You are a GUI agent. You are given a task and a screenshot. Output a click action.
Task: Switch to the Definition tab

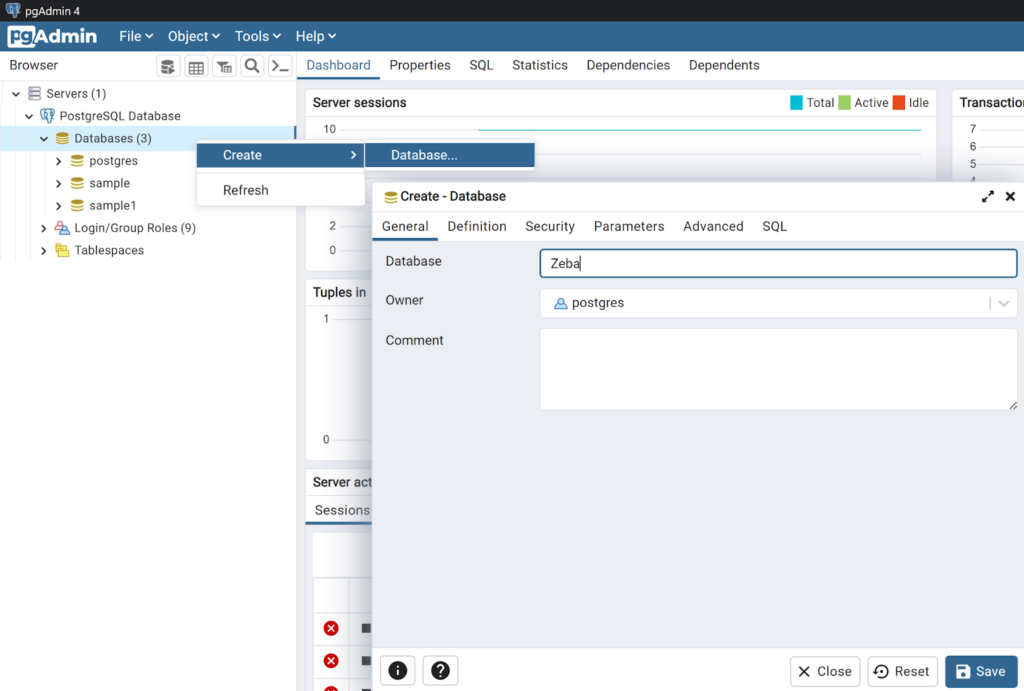[477, 226]
